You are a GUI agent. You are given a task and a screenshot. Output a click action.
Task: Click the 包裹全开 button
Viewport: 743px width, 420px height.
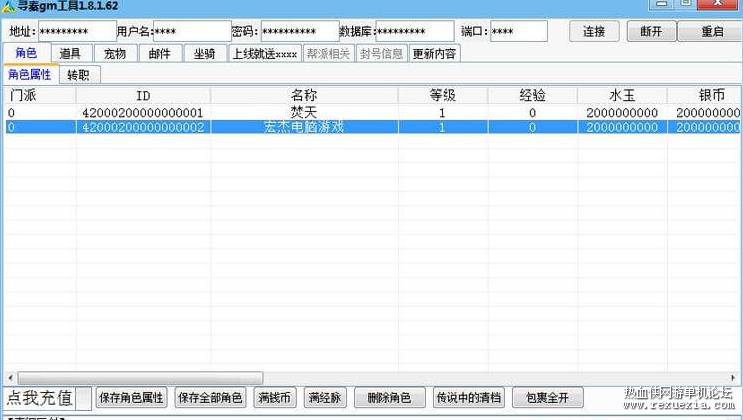coord(547,398)
